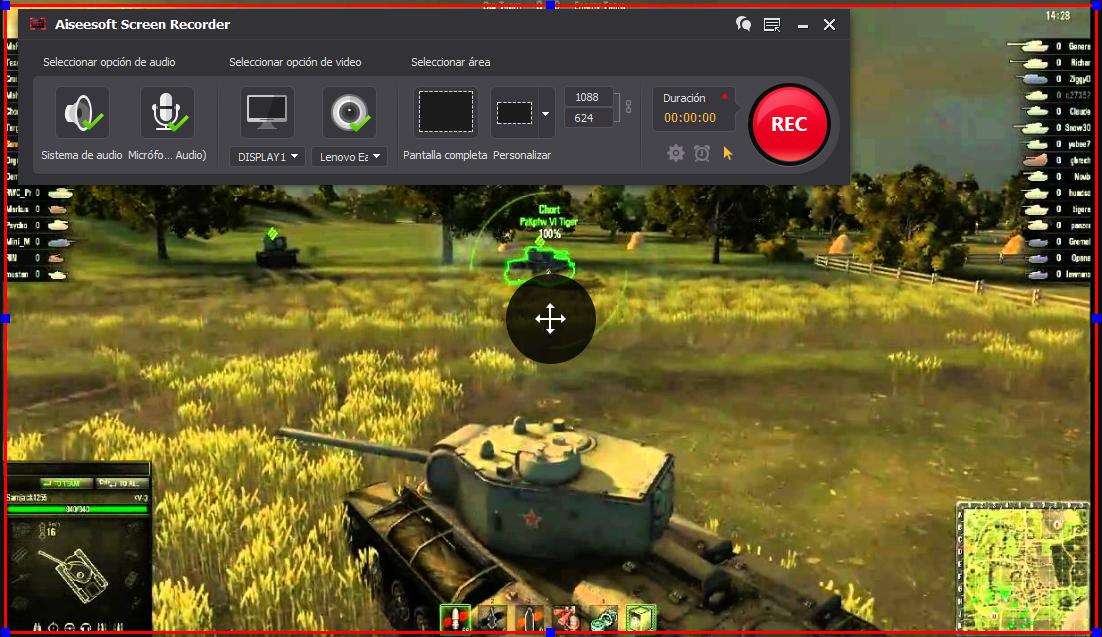Choose the Personalizar custom area icon
The image size is (1102, 637).
click(514, 112)
